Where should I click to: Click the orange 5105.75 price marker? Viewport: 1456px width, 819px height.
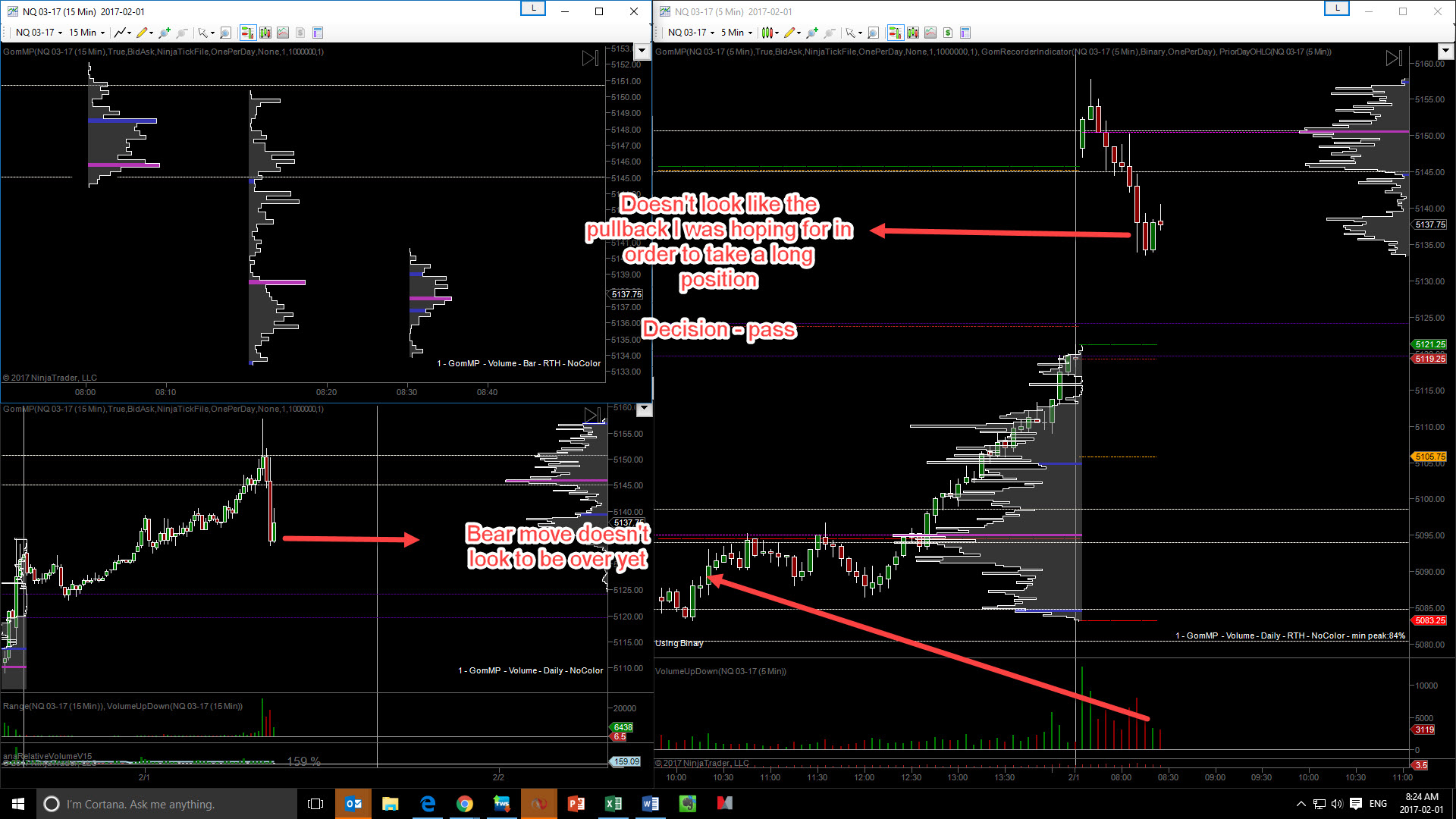1430,457
